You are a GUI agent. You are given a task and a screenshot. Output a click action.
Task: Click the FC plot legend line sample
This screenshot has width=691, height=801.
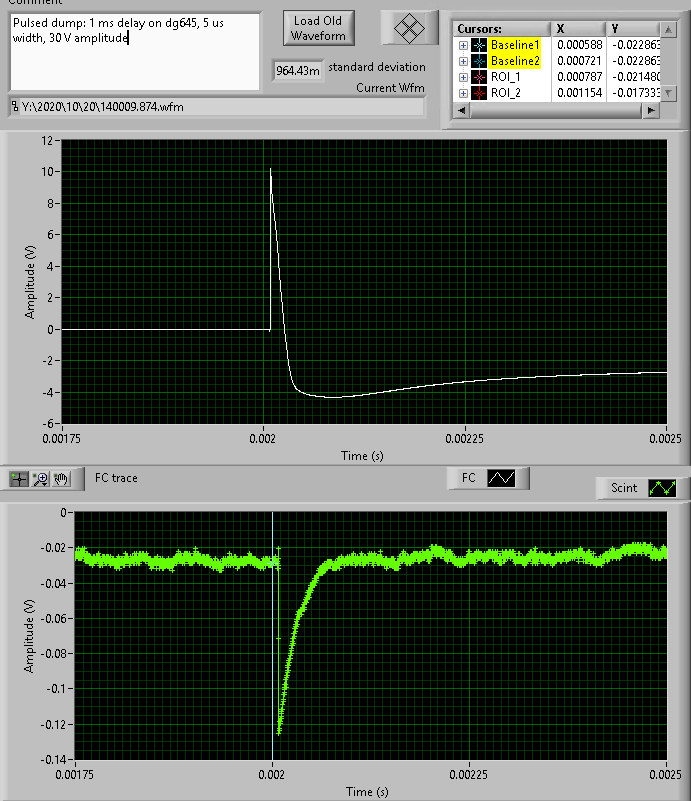501,478
